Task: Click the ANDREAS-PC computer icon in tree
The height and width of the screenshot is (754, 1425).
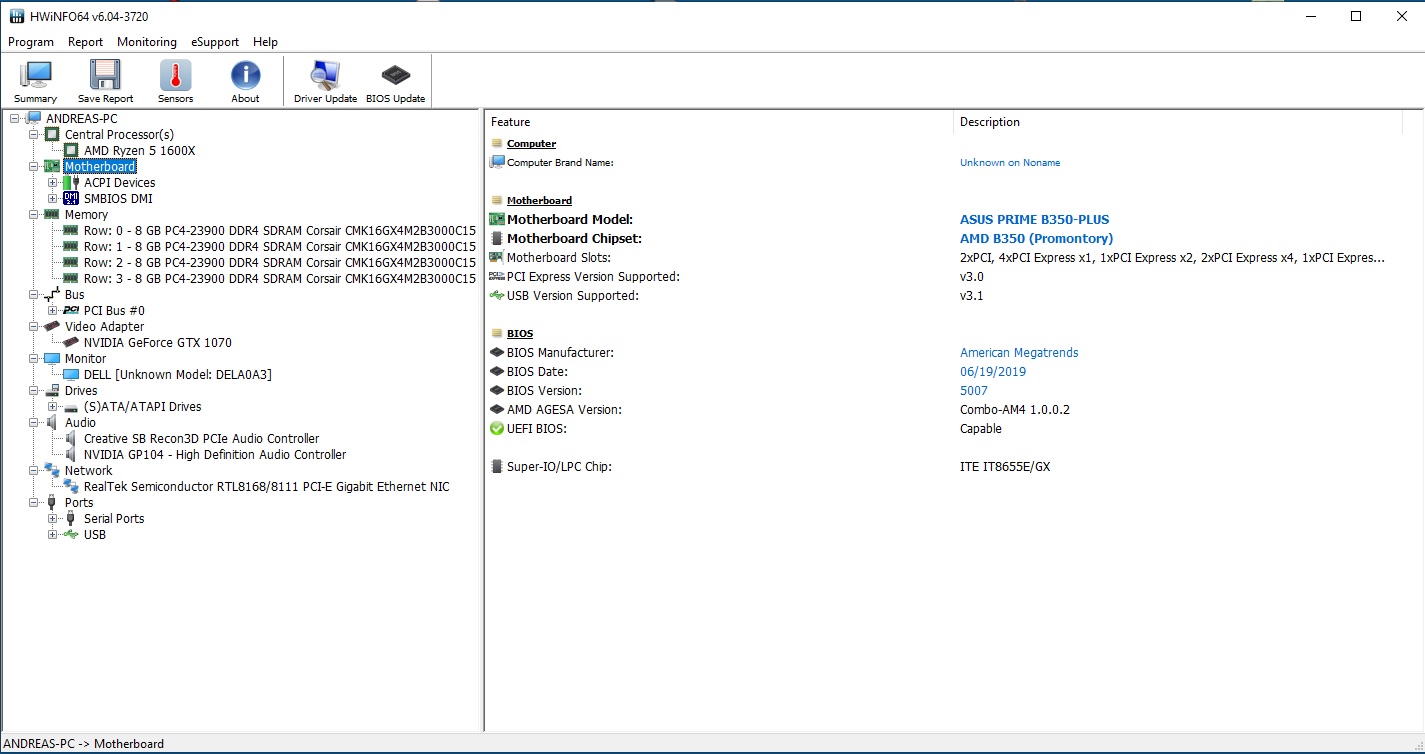Action: pyautogui.click(x=34, y=118)
